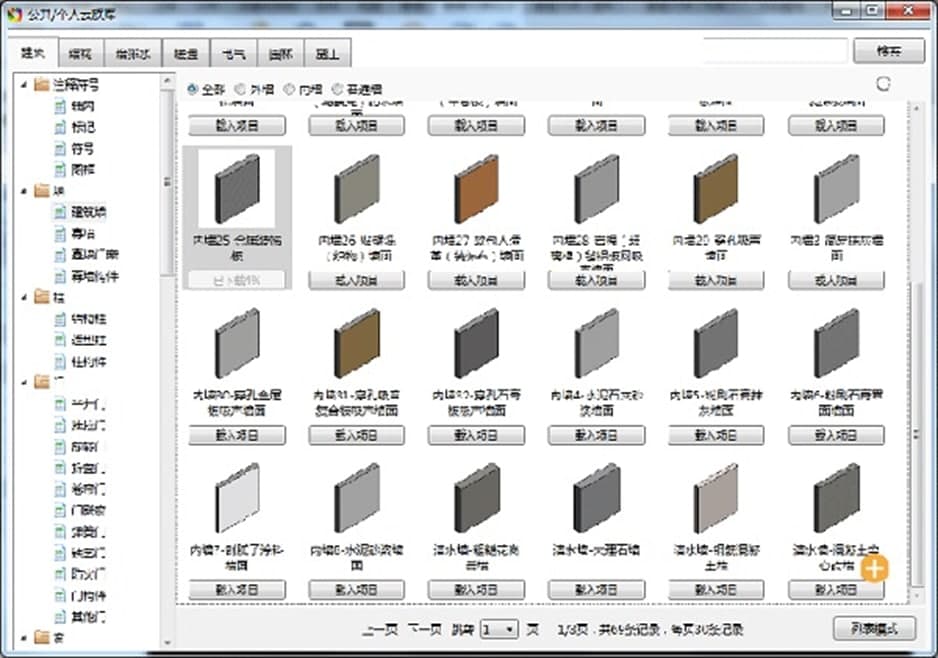Choose the 外墙 radio filter
Image resolution: width=938 pixels, height=658 pixels.
241,89
